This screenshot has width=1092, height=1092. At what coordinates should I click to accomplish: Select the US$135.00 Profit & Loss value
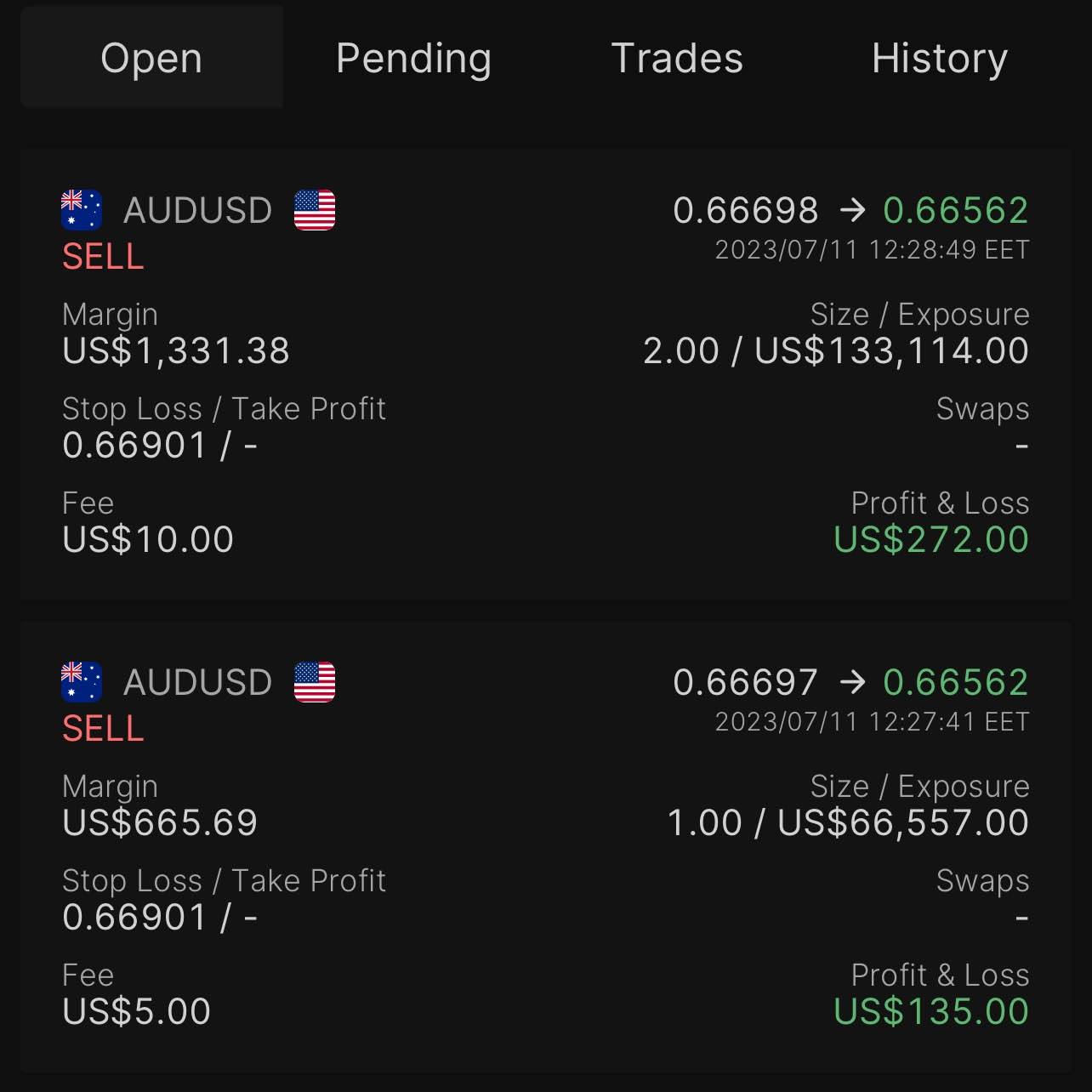tap(931, 1012)
